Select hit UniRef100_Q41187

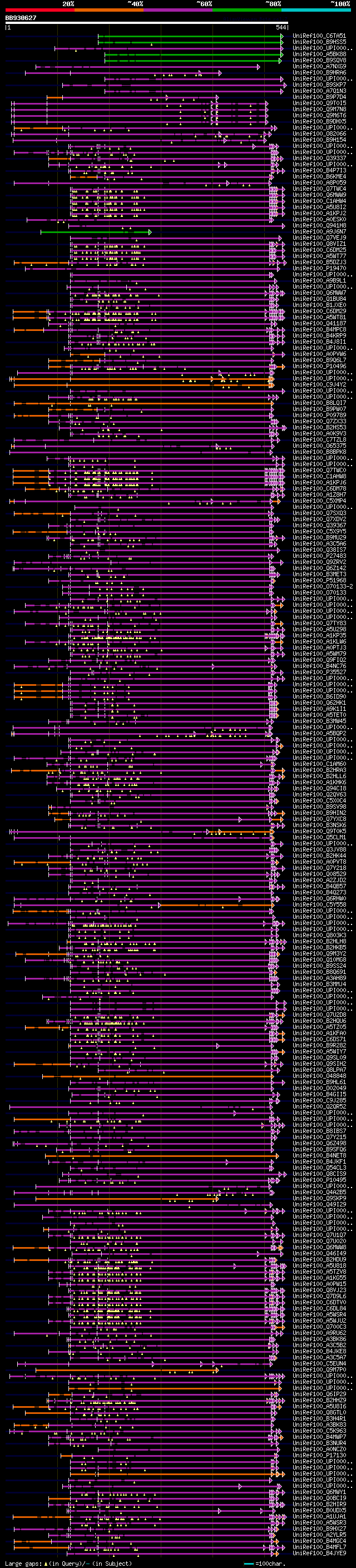pyautogui.click(x=319, y=324)
